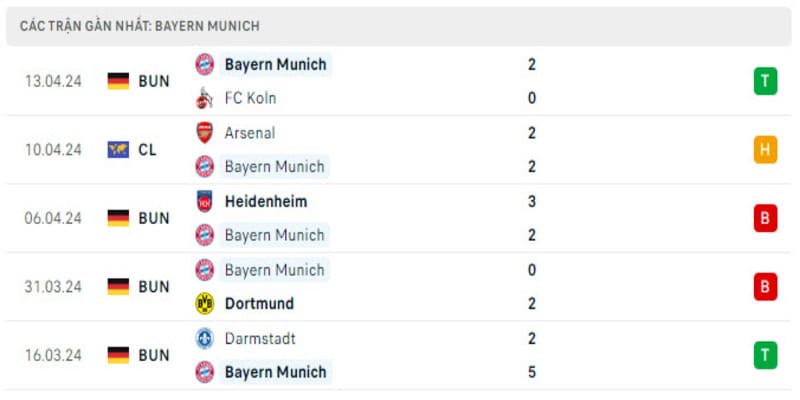
Task: Click red B badge for Dortmund match
Action: point(765,286)
